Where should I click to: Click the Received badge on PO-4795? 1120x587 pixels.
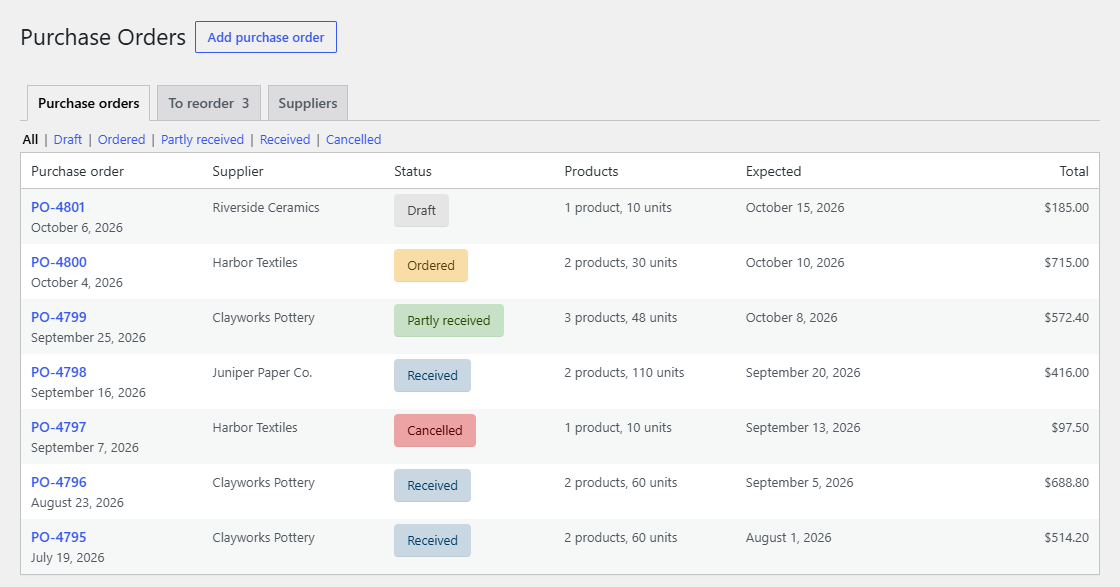click(x=432, y=541)
